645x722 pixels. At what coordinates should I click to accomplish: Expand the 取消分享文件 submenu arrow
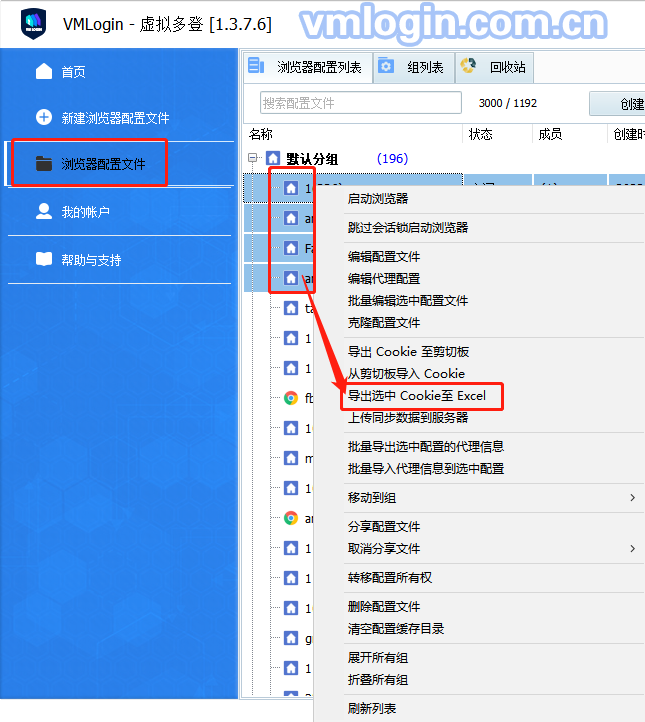[633, 549]
